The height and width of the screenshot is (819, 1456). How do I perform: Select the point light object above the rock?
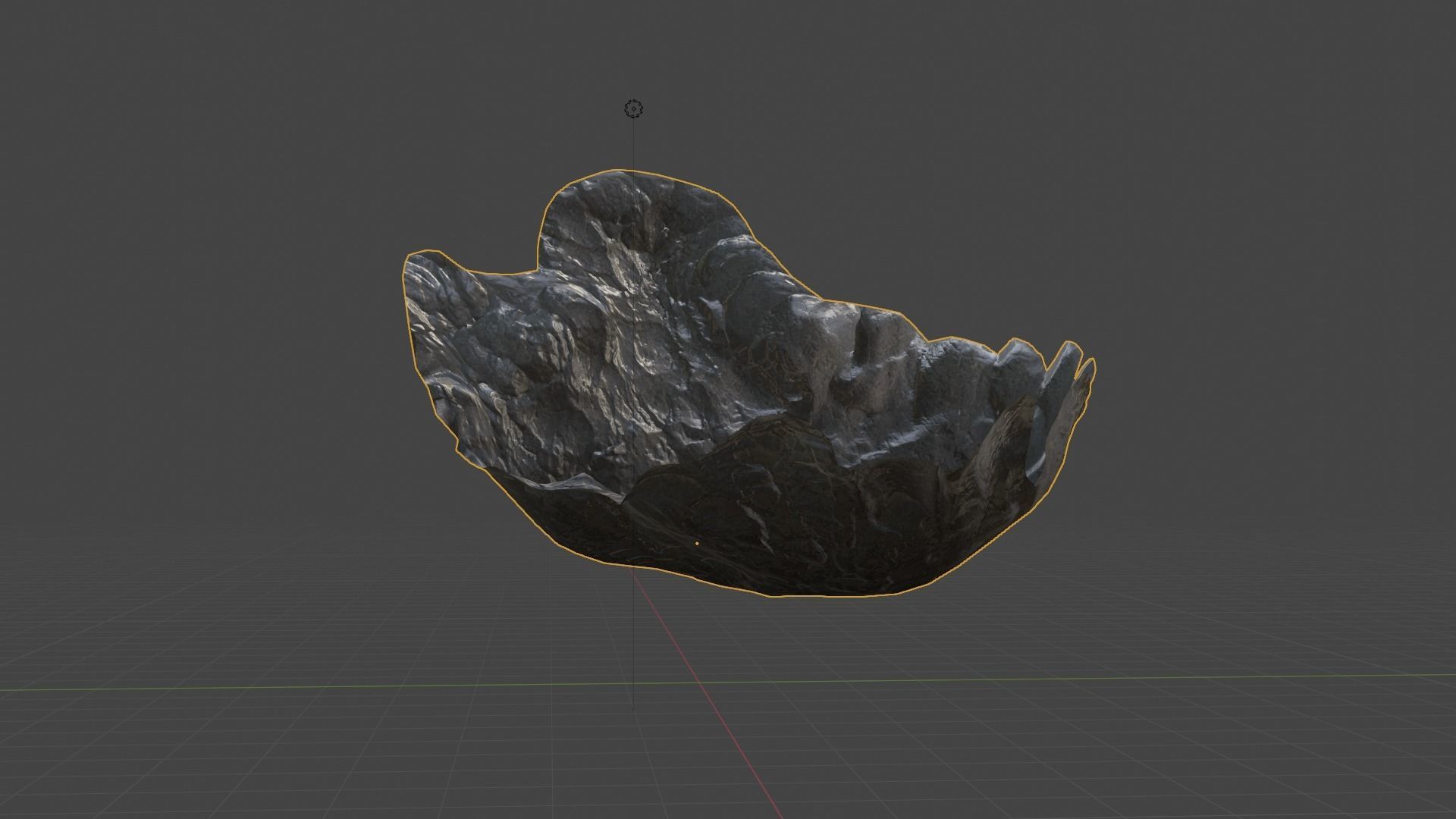633,109
